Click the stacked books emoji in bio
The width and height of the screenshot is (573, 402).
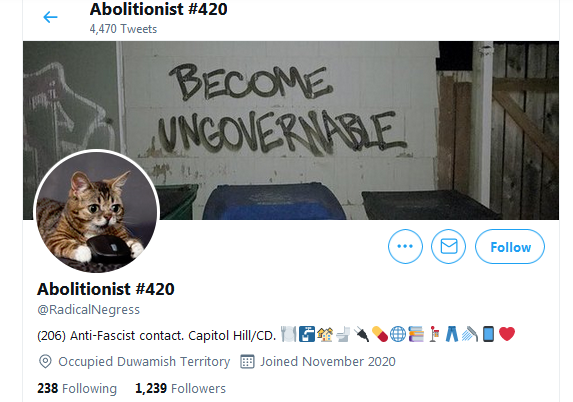pos(416,334)
